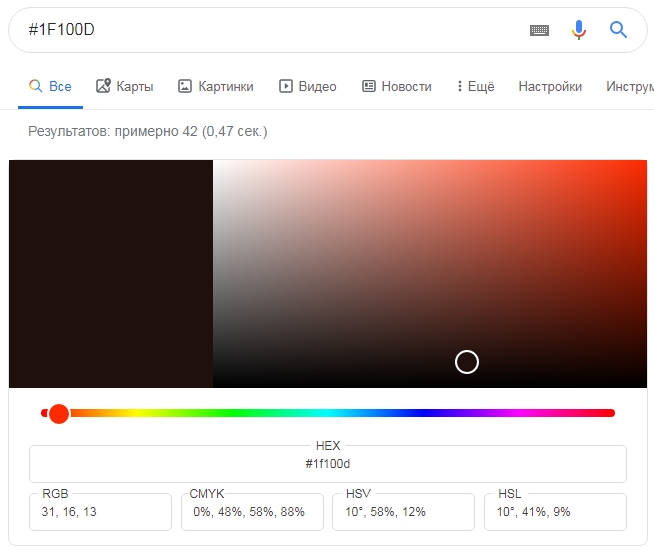Go to the Новости news tab
Viewport: 654px width, 551px height.
point(397,86)
